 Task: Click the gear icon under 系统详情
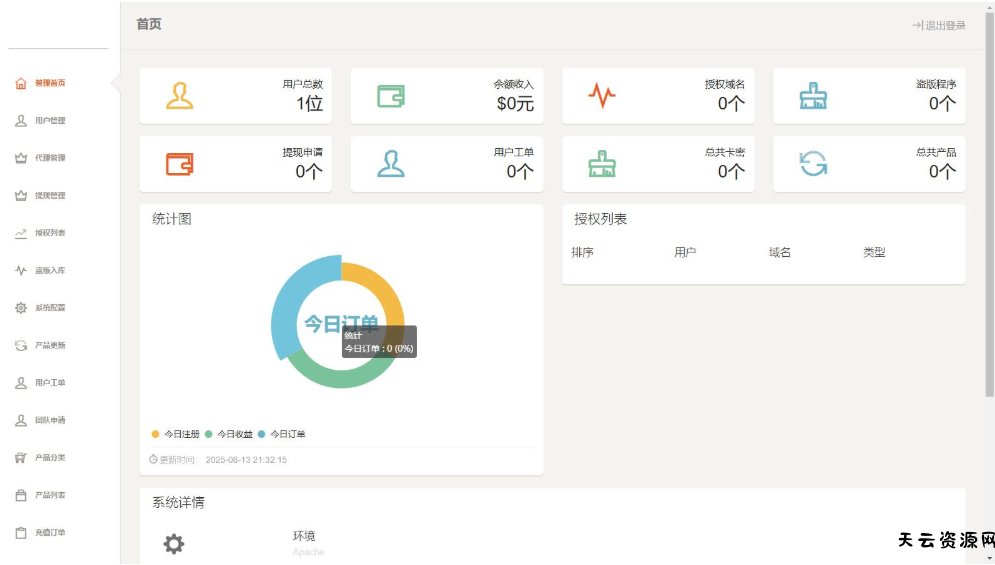(x=174, y=544)
